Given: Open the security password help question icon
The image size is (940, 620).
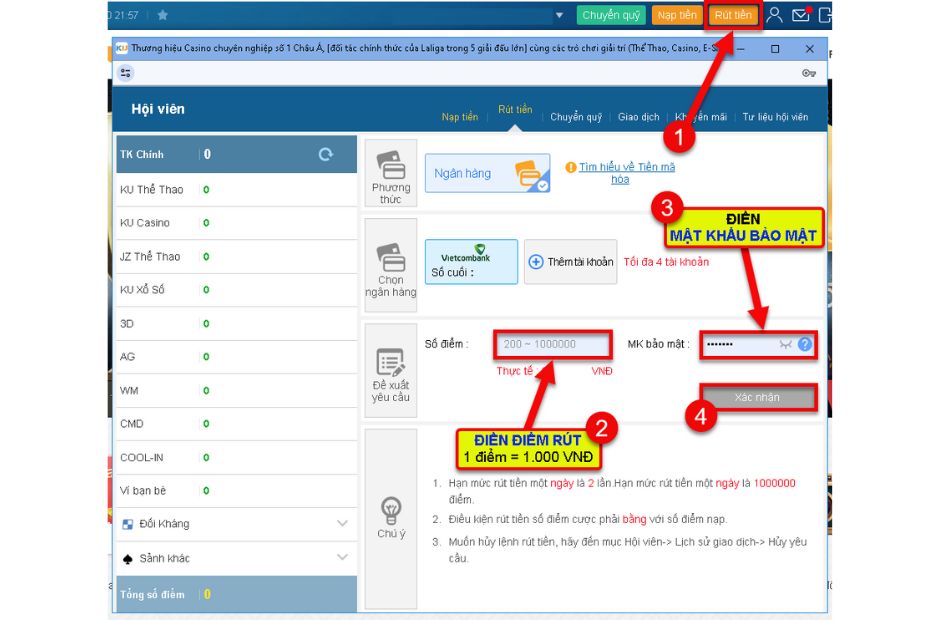Looking at the screenshot, I should point(805,344).
